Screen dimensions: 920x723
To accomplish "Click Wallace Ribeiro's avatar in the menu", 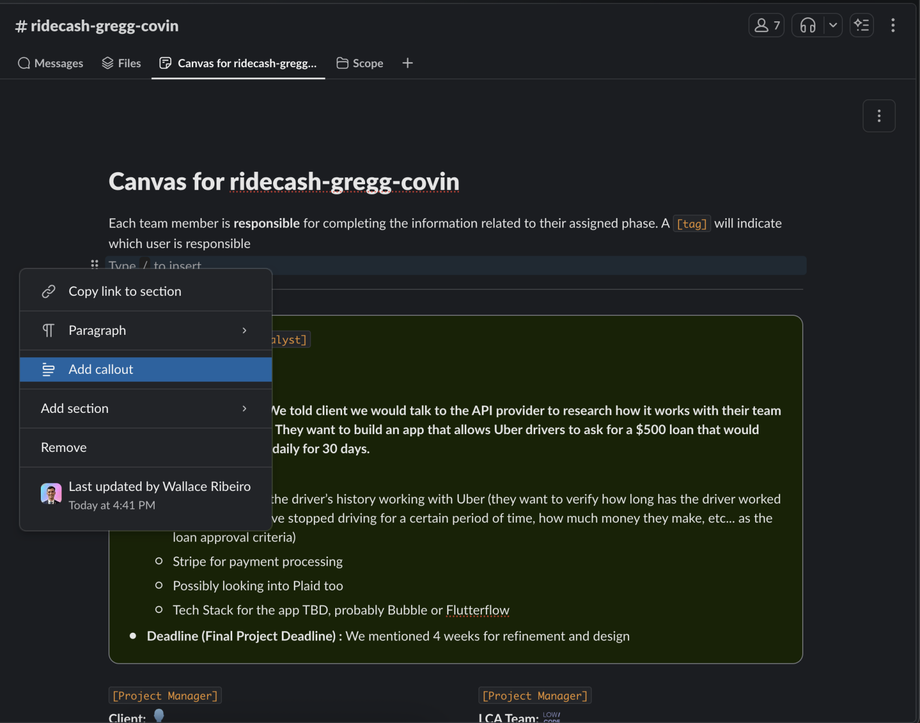I will (x=51, y=494).
